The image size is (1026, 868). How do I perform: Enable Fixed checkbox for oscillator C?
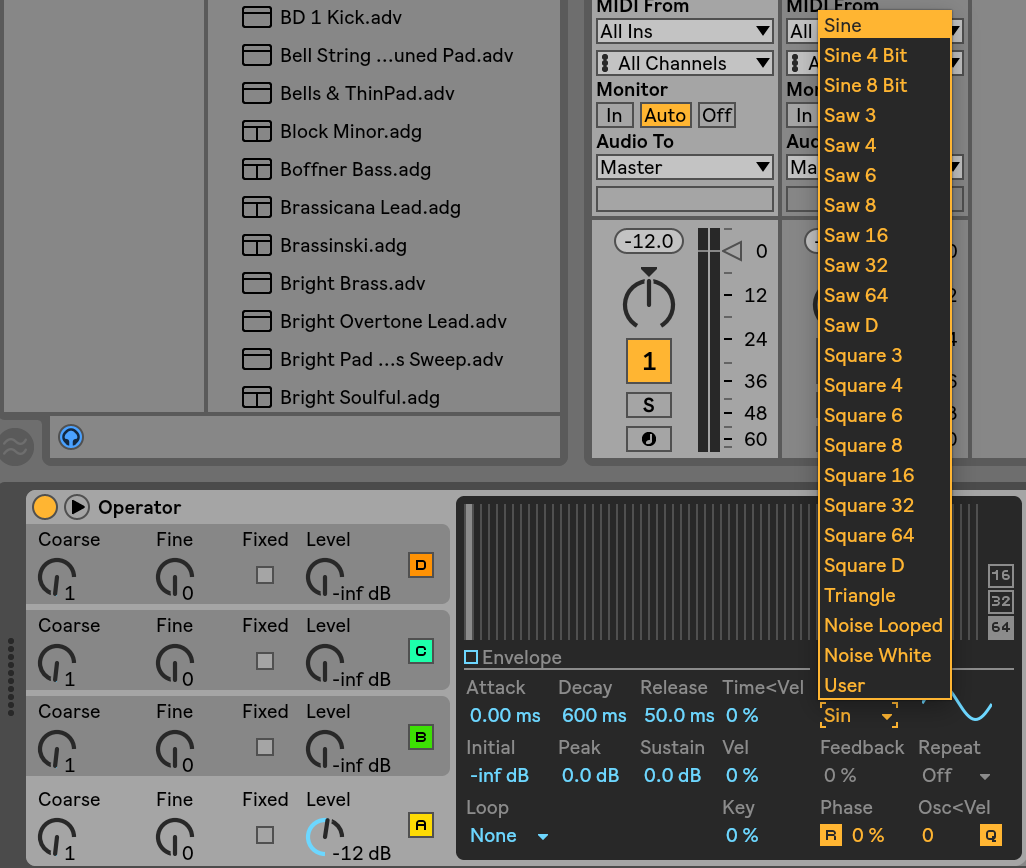(x=265, y=661)
